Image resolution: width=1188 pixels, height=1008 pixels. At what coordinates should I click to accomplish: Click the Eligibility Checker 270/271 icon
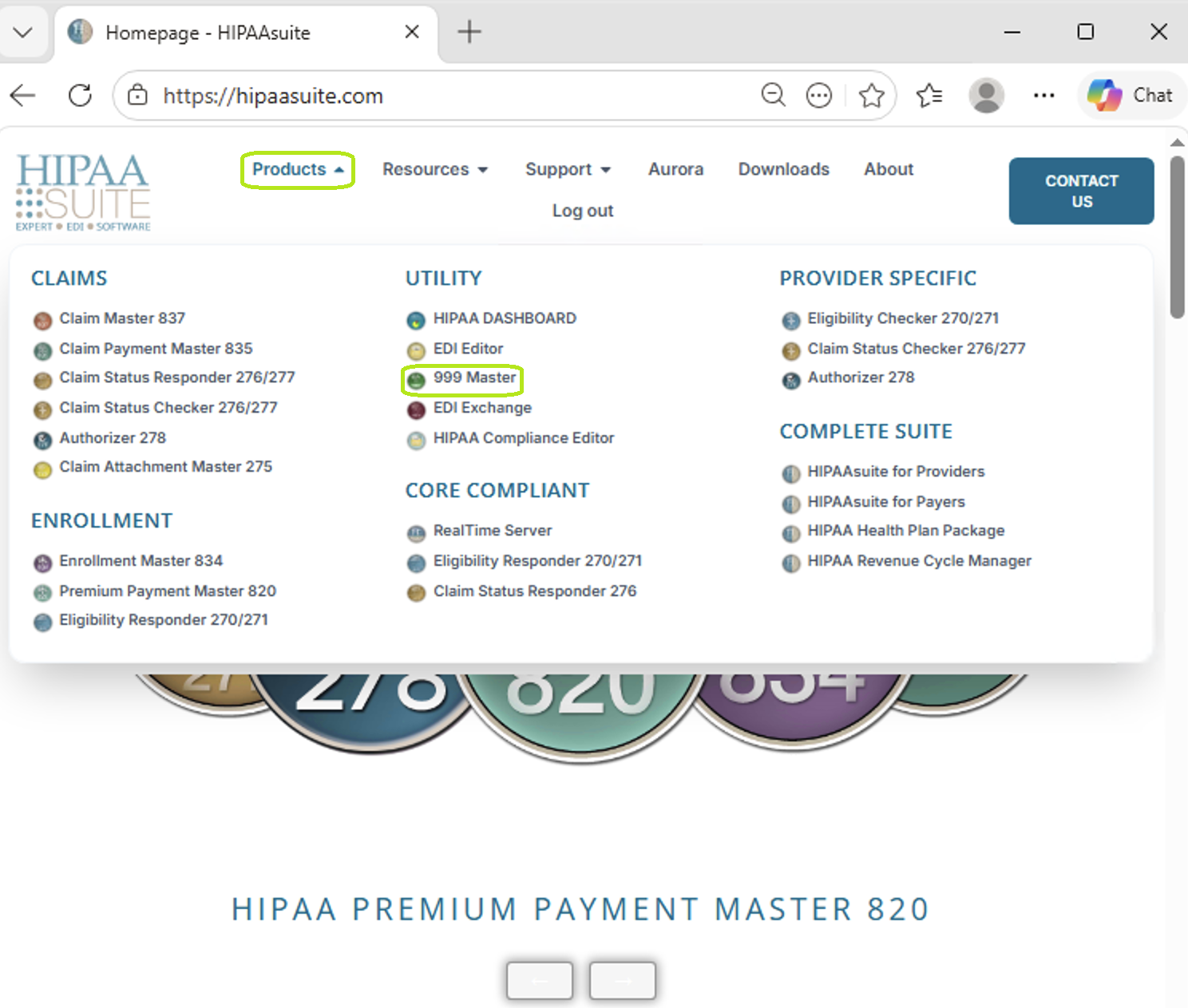point(790,321)
